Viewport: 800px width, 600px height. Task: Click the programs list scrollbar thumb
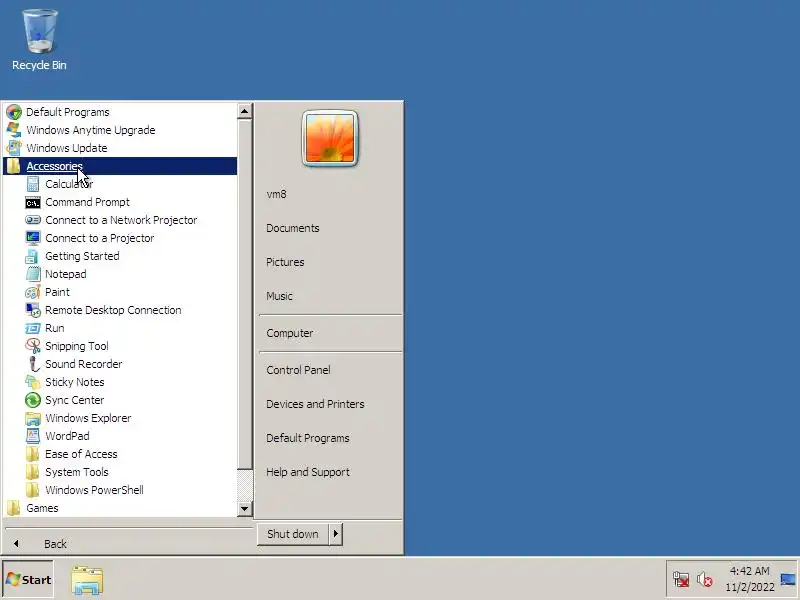click(244, 294)
